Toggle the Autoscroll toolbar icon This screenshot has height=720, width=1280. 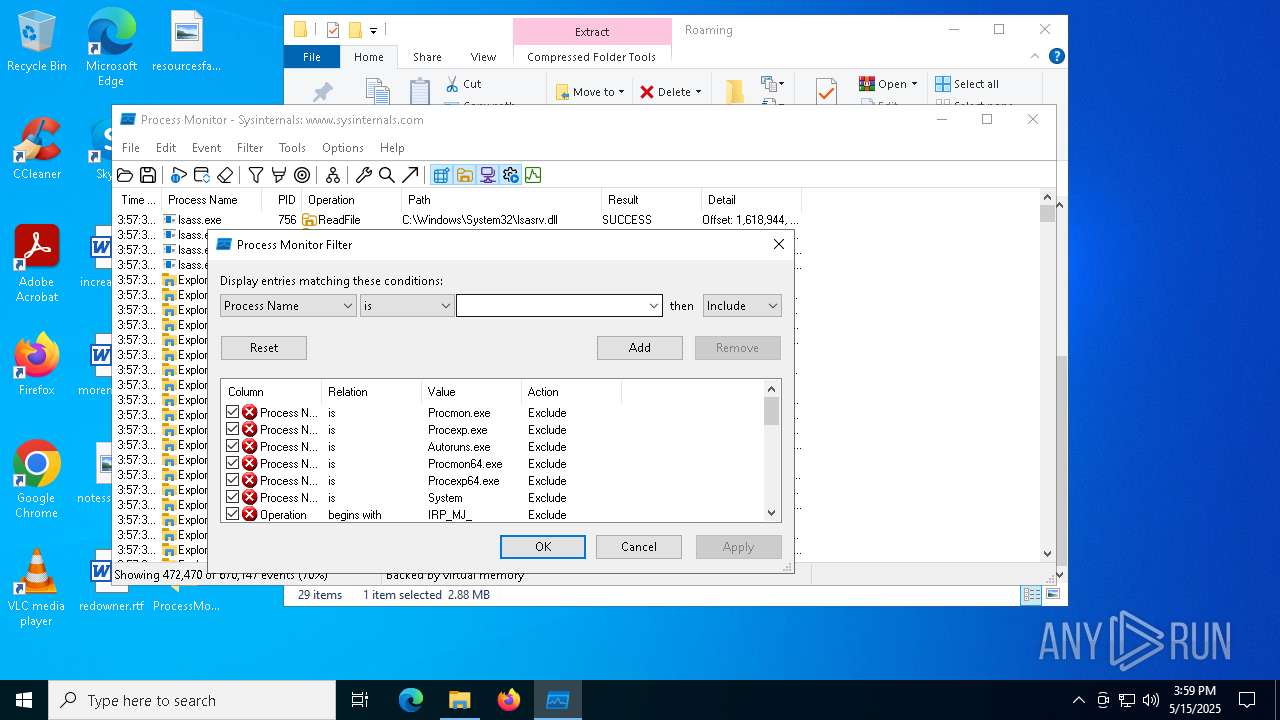[x=201, y=175]
